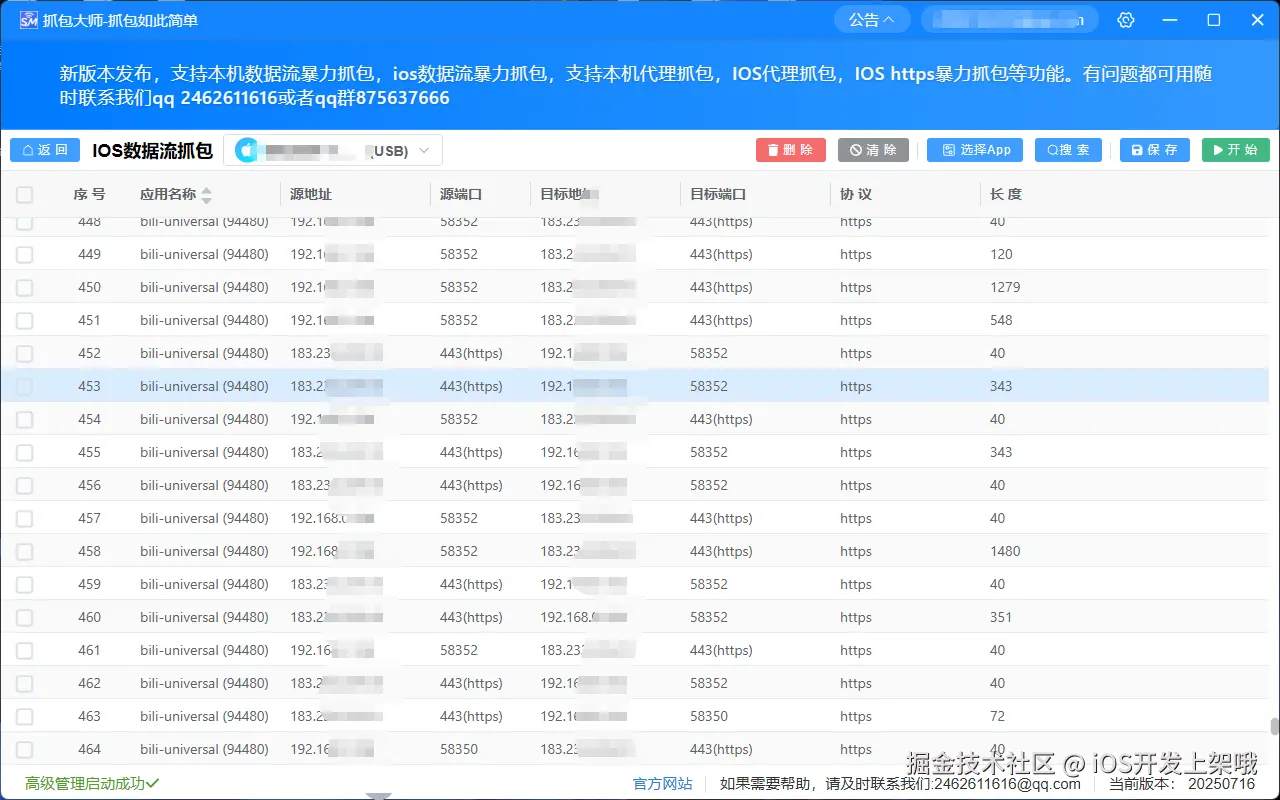Check the checkbox for row 453
The image size is (1280, 800).
click(24, 386)
